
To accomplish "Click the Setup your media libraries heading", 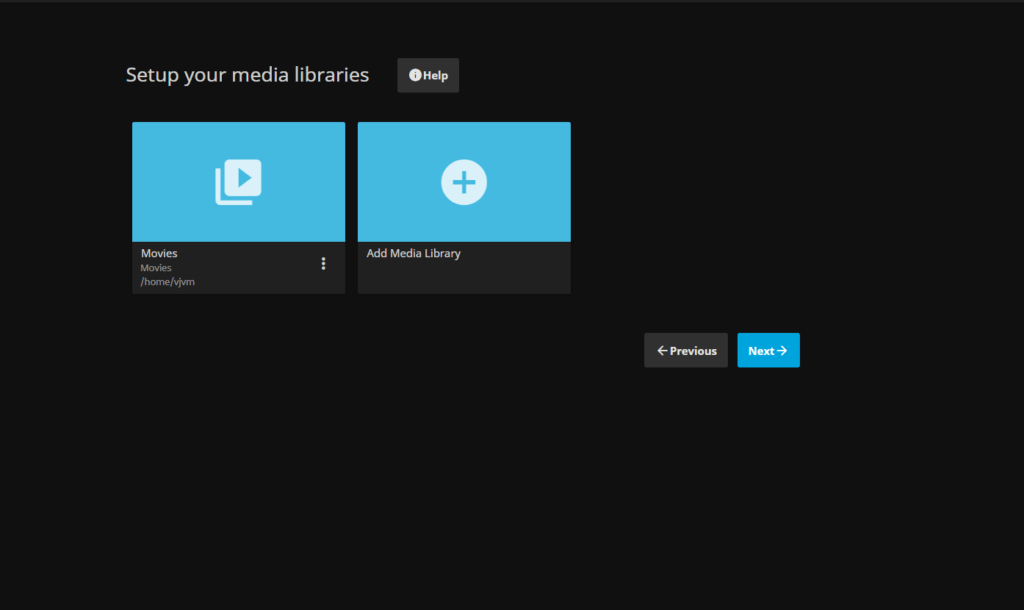I will (x=248, y=74).
